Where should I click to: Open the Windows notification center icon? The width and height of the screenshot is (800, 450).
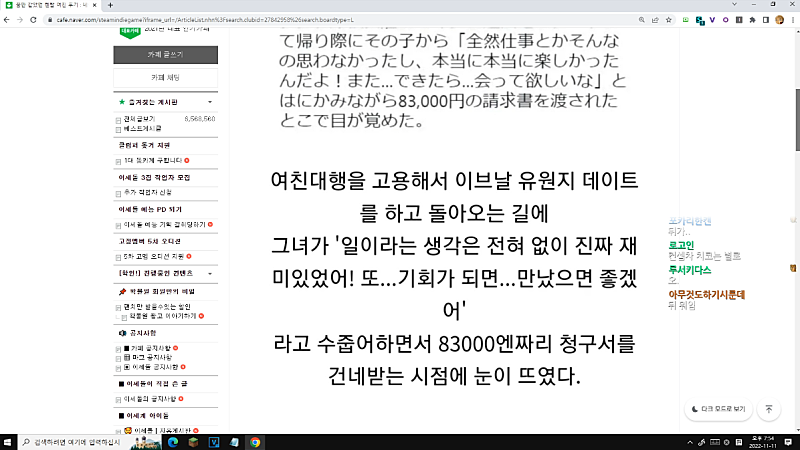pyautogui.click(x=788, y=442)
